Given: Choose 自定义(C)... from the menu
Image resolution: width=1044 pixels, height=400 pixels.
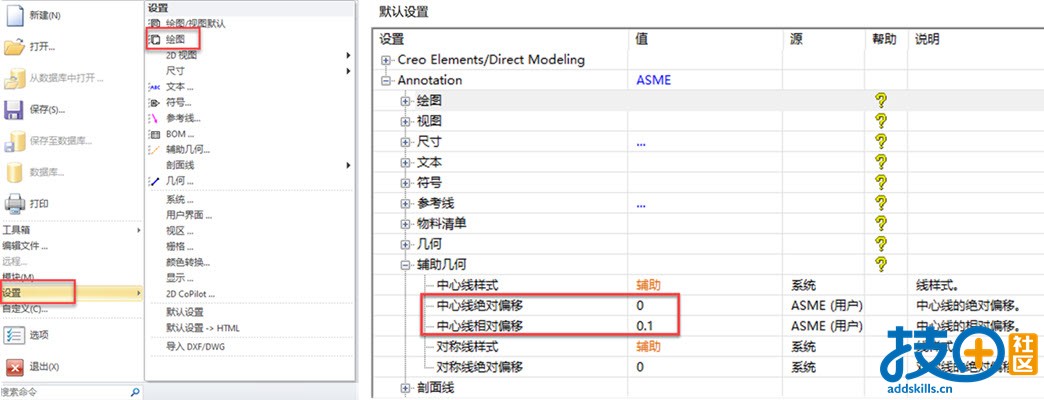Looking at the screenshot, I should 25,309.
